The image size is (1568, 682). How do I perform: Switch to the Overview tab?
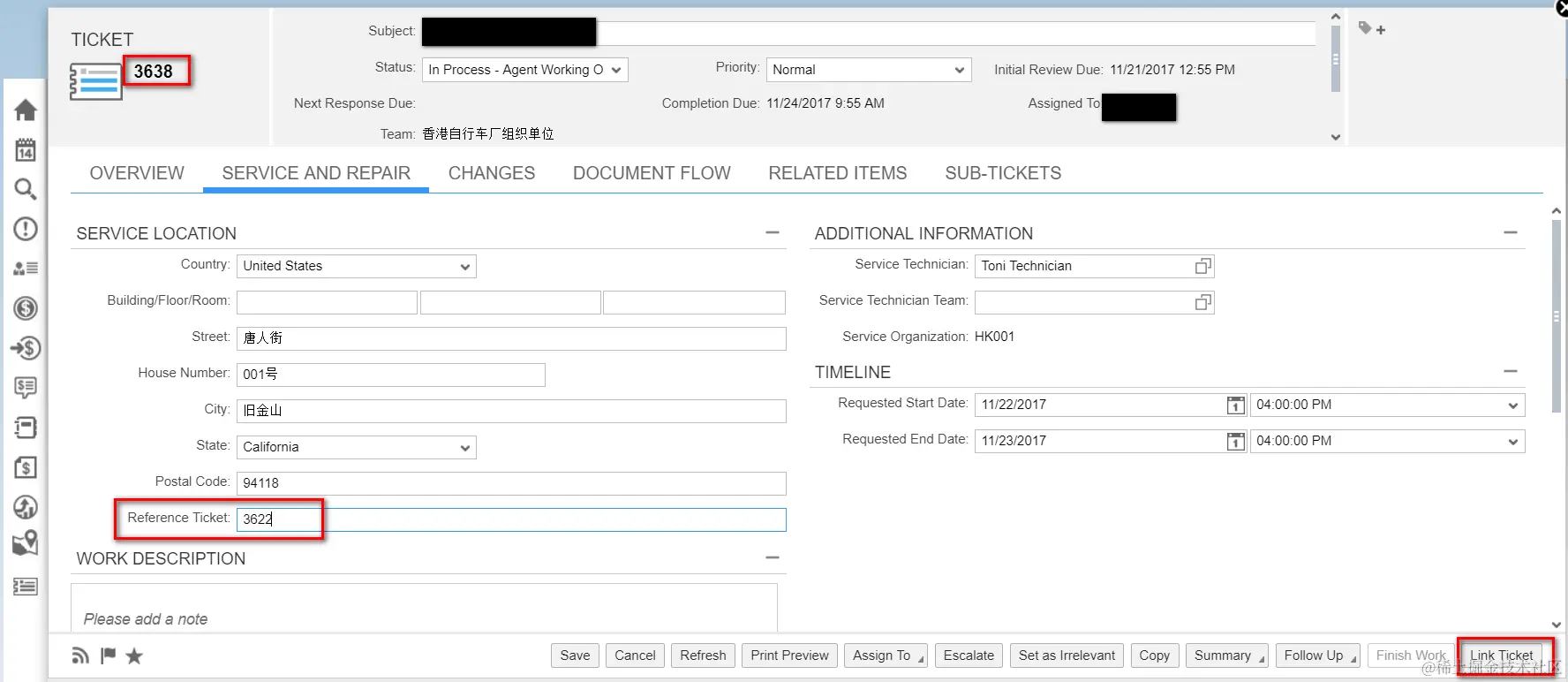point(137,173)
